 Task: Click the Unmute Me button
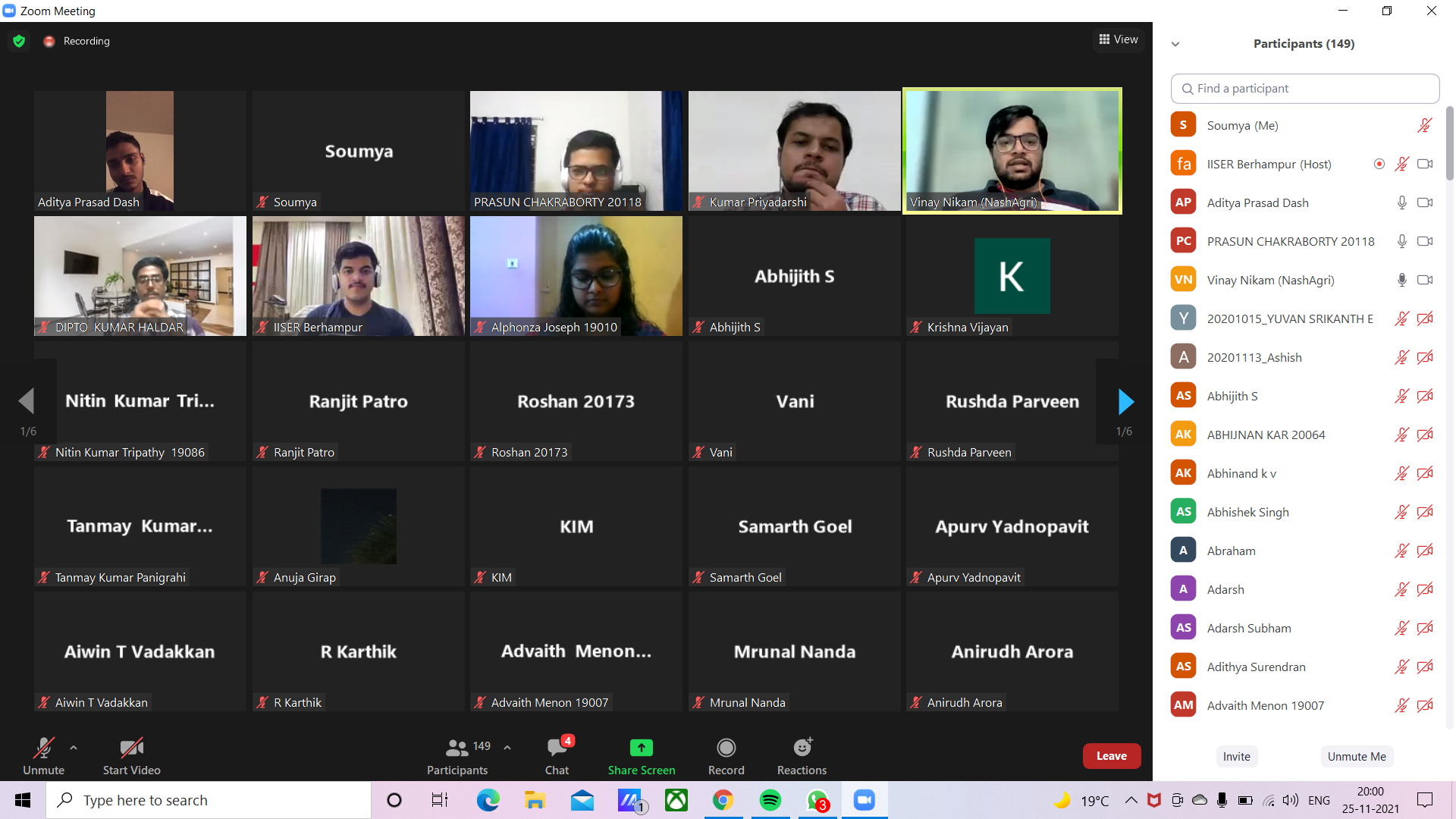click(1357, 757)
